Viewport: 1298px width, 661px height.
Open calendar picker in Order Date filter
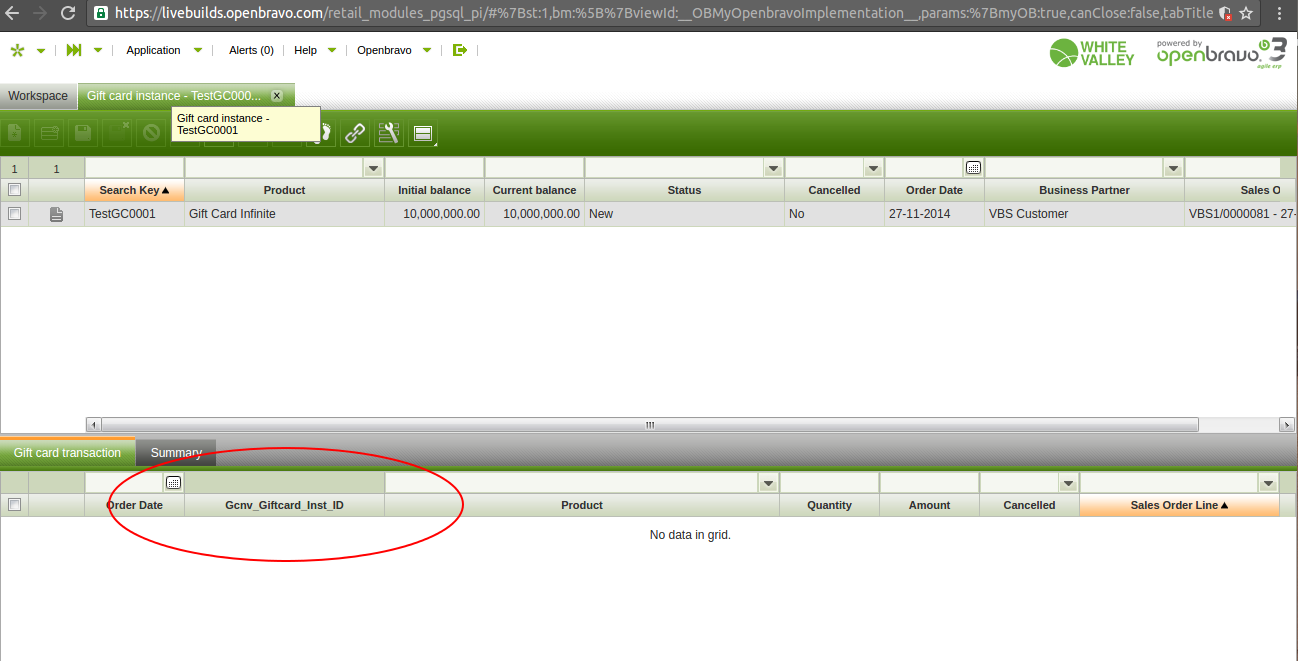tap(972, 168)
